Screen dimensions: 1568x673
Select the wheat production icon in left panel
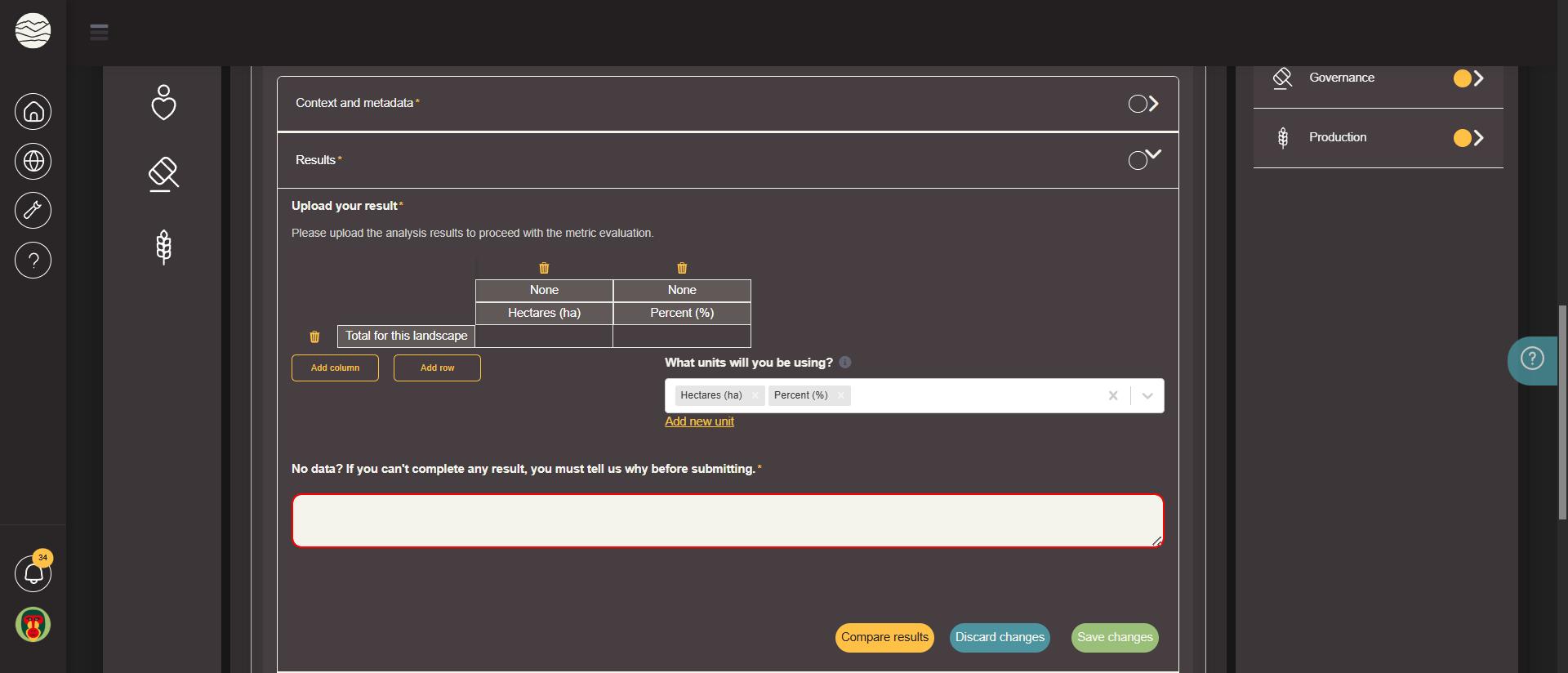163,247
